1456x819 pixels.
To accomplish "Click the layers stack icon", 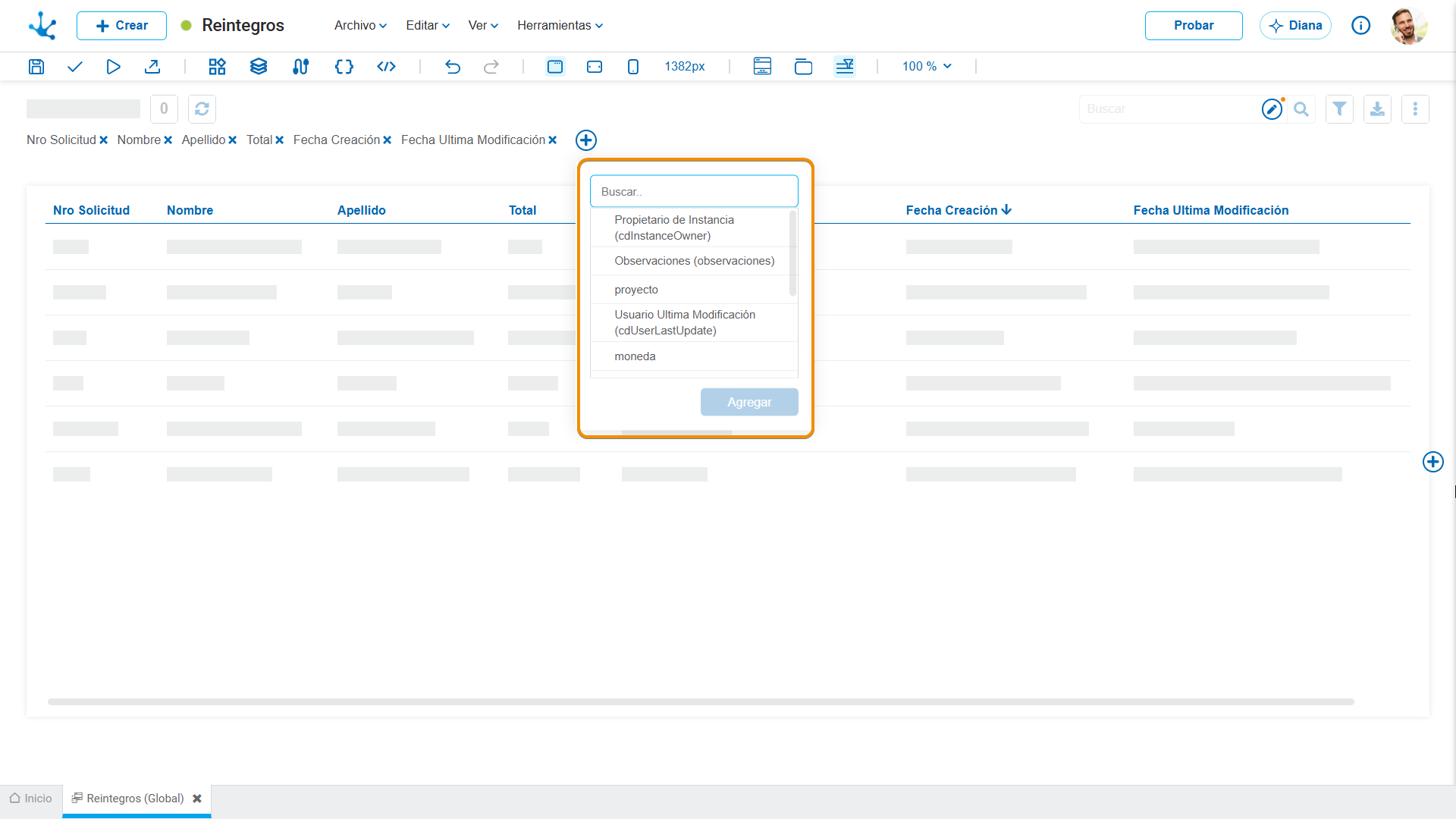I will click(x=259, y=67).
